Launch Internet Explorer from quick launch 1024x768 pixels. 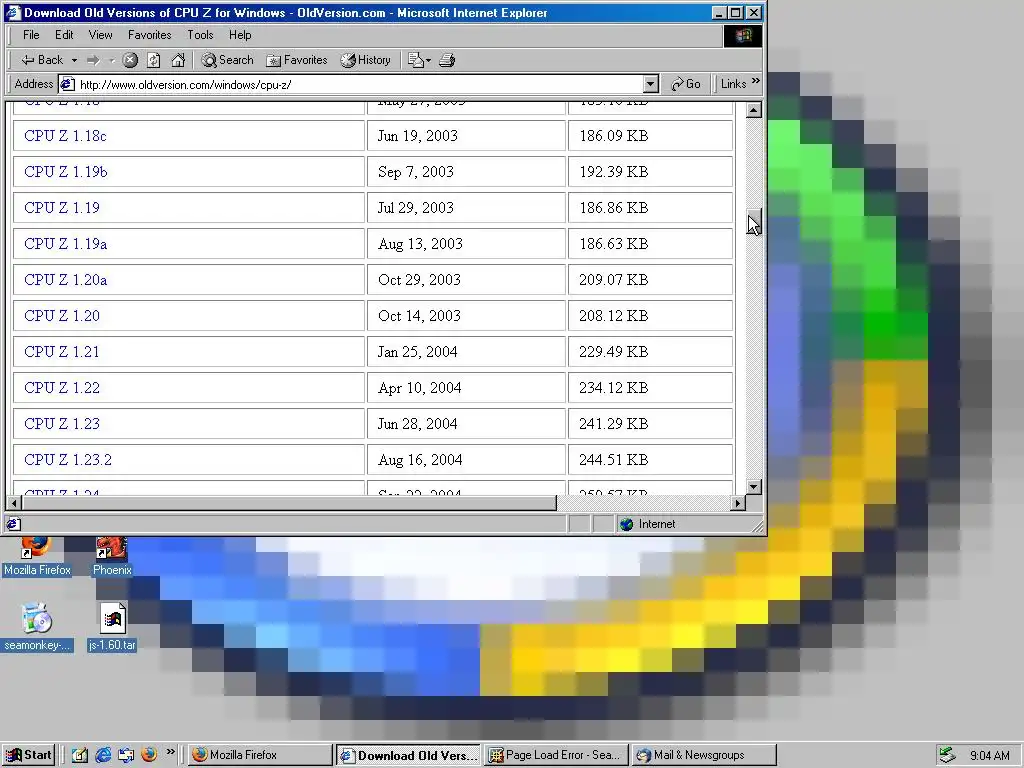[103, 755]
